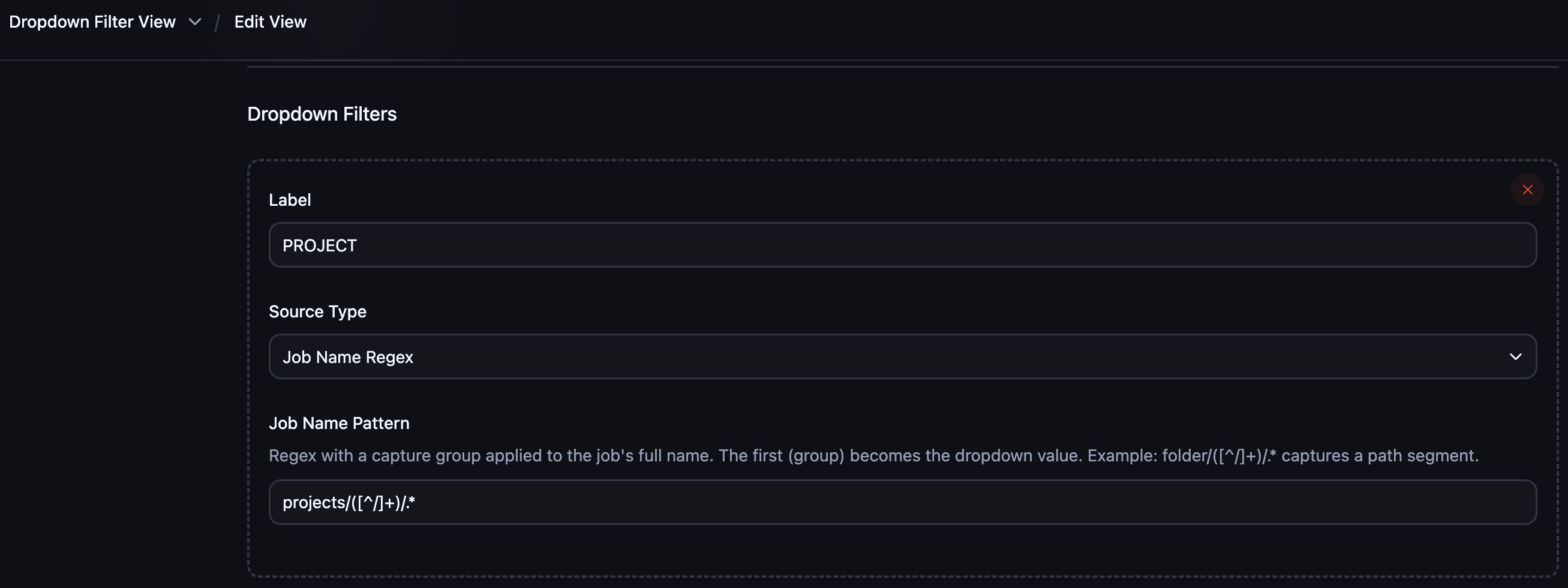The image size is (1568, 588).
Task: Navigate to the Edit View breadcrumb
Action: click(x=271, y=22)
